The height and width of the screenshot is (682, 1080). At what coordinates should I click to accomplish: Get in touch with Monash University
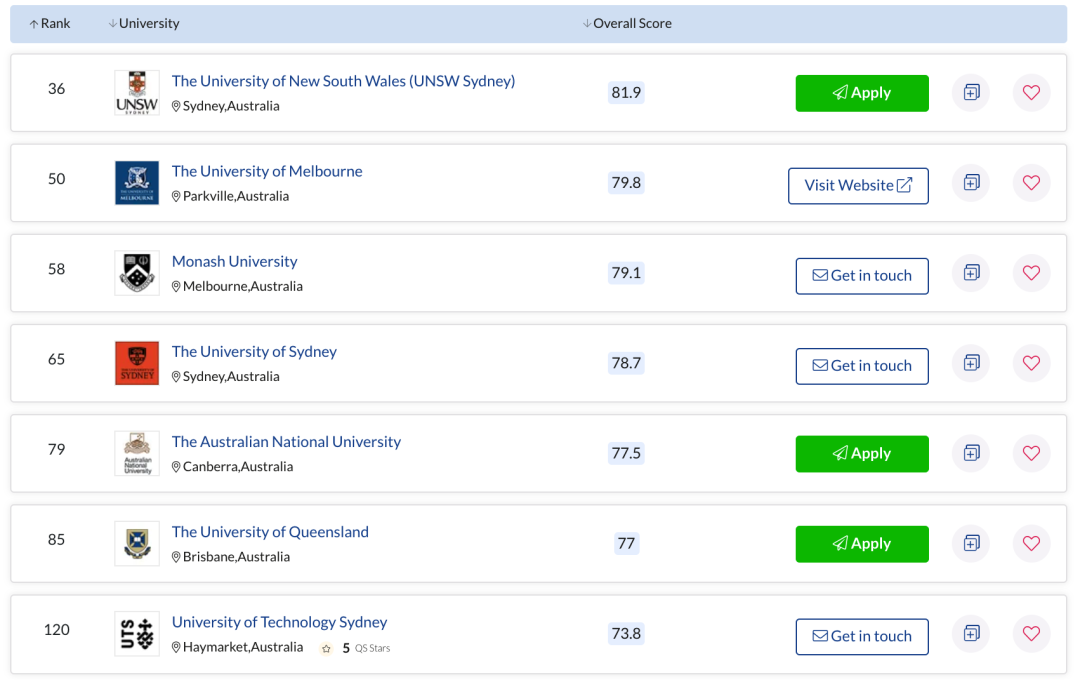862,276
